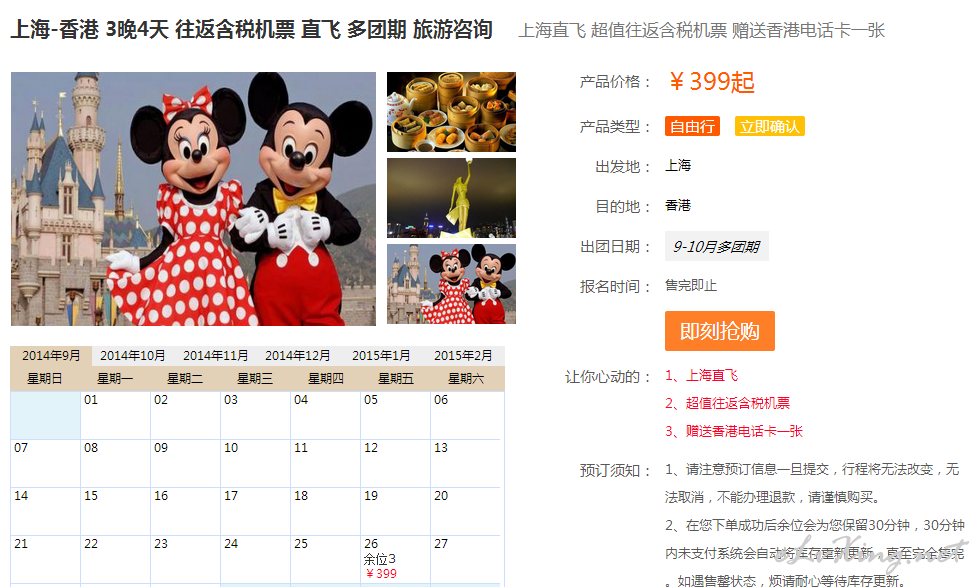Screen dimensions: 979x587
Task: Select calendar date 15
Action: (116, 511)
